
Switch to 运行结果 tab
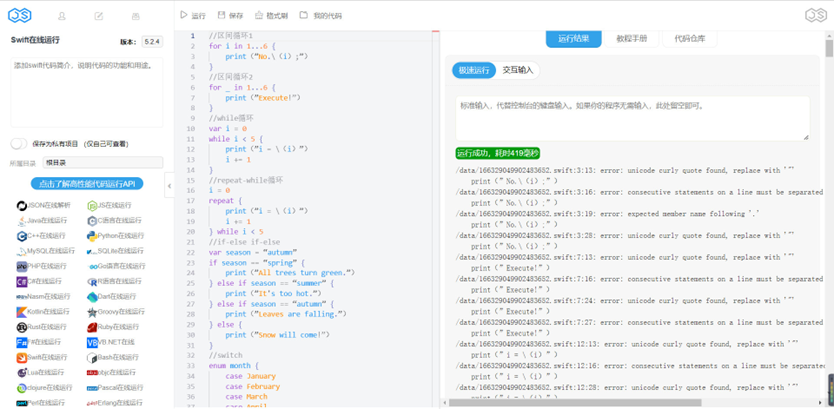[x=573, y=39]
